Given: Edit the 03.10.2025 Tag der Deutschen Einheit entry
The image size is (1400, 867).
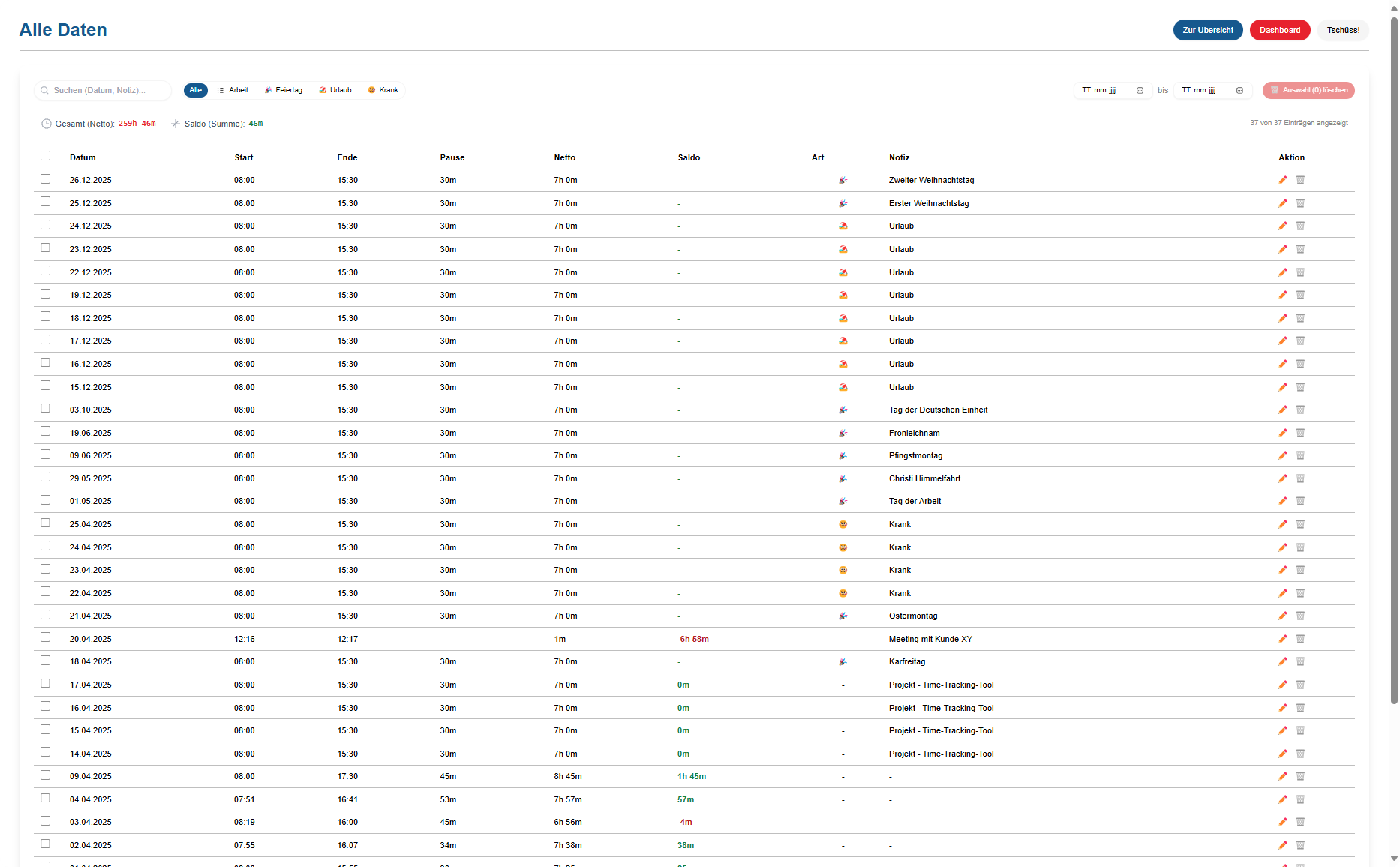Looking at the screenshot, I should [1283, 409].
